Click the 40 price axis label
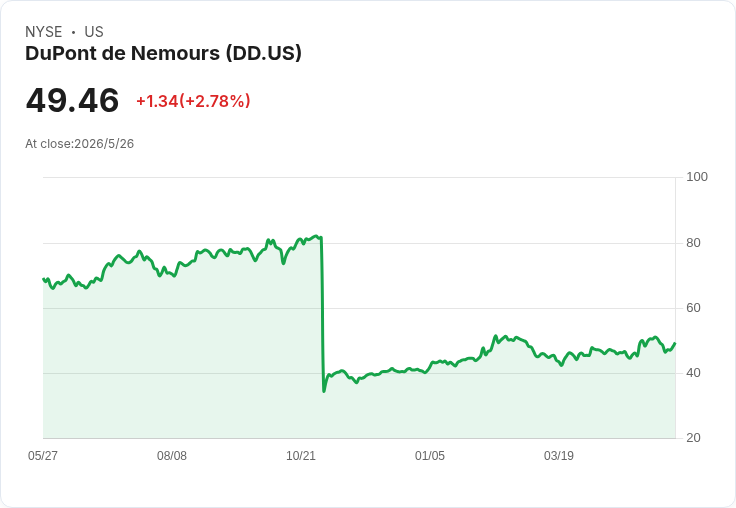Viewport: 736px width, 508px height. tap(693, 373)
